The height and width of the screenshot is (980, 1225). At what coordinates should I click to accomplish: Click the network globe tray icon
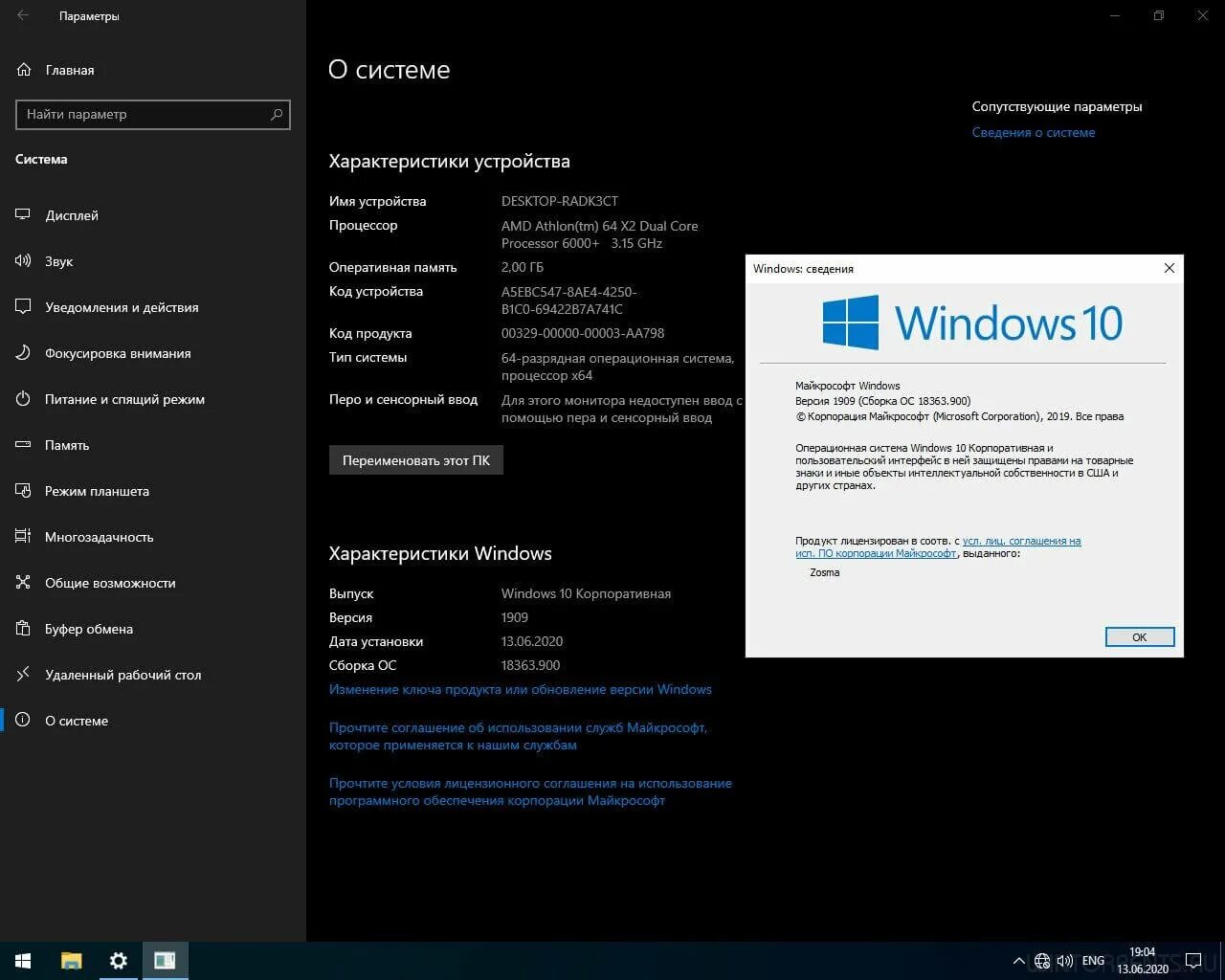tap(1042, 961)
